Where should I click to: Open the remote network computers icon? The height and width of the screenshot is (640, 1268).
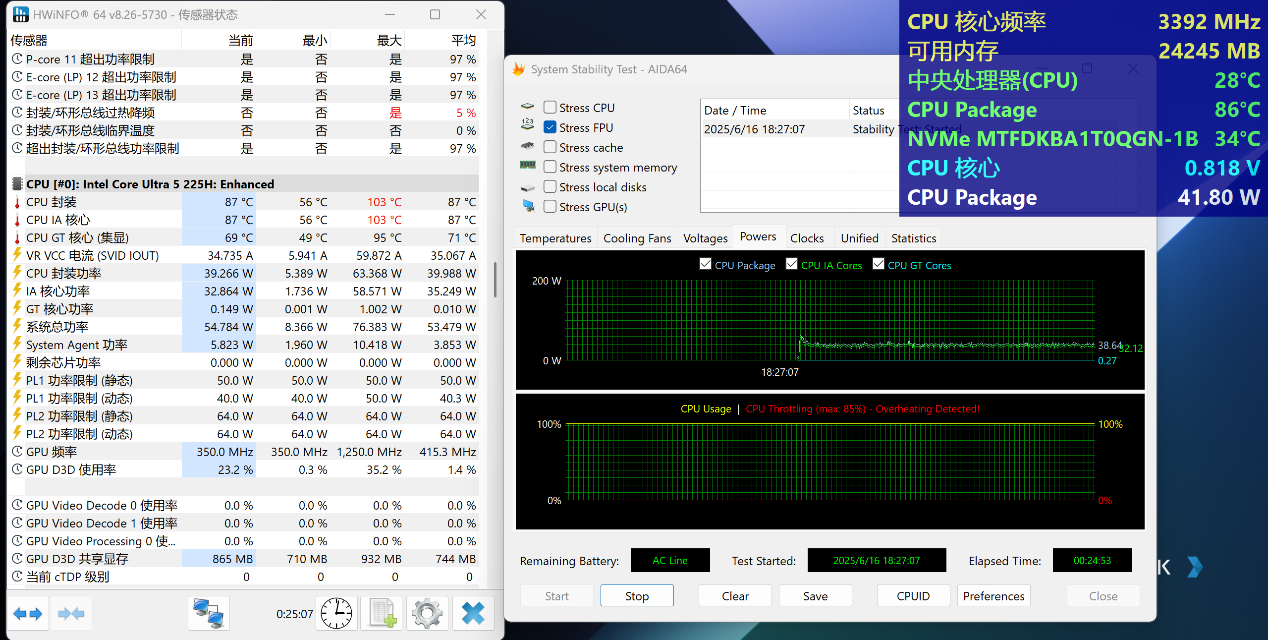pyautogui.click(x=209, y=613)
